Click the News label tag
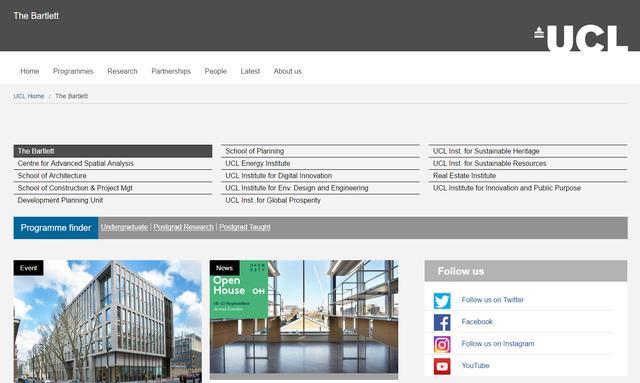Viewport: 640px width, 383px height. (x=224, y=268)
